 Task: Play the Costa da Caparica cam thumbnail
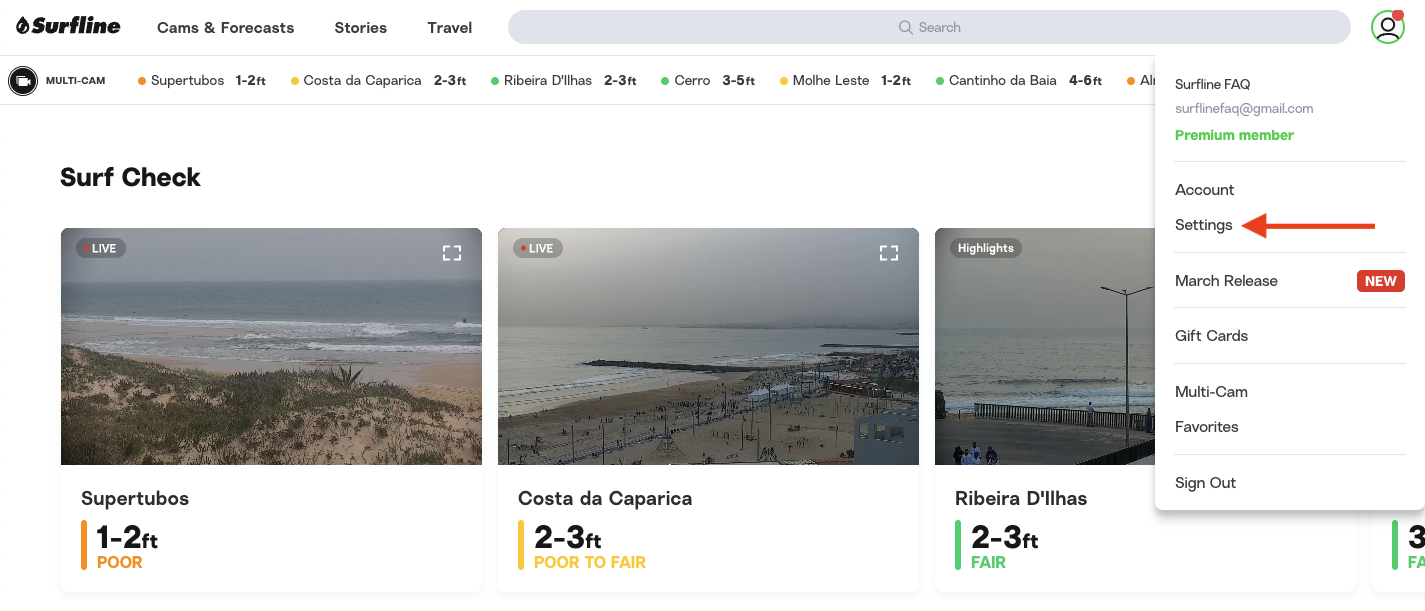point(708,346)
